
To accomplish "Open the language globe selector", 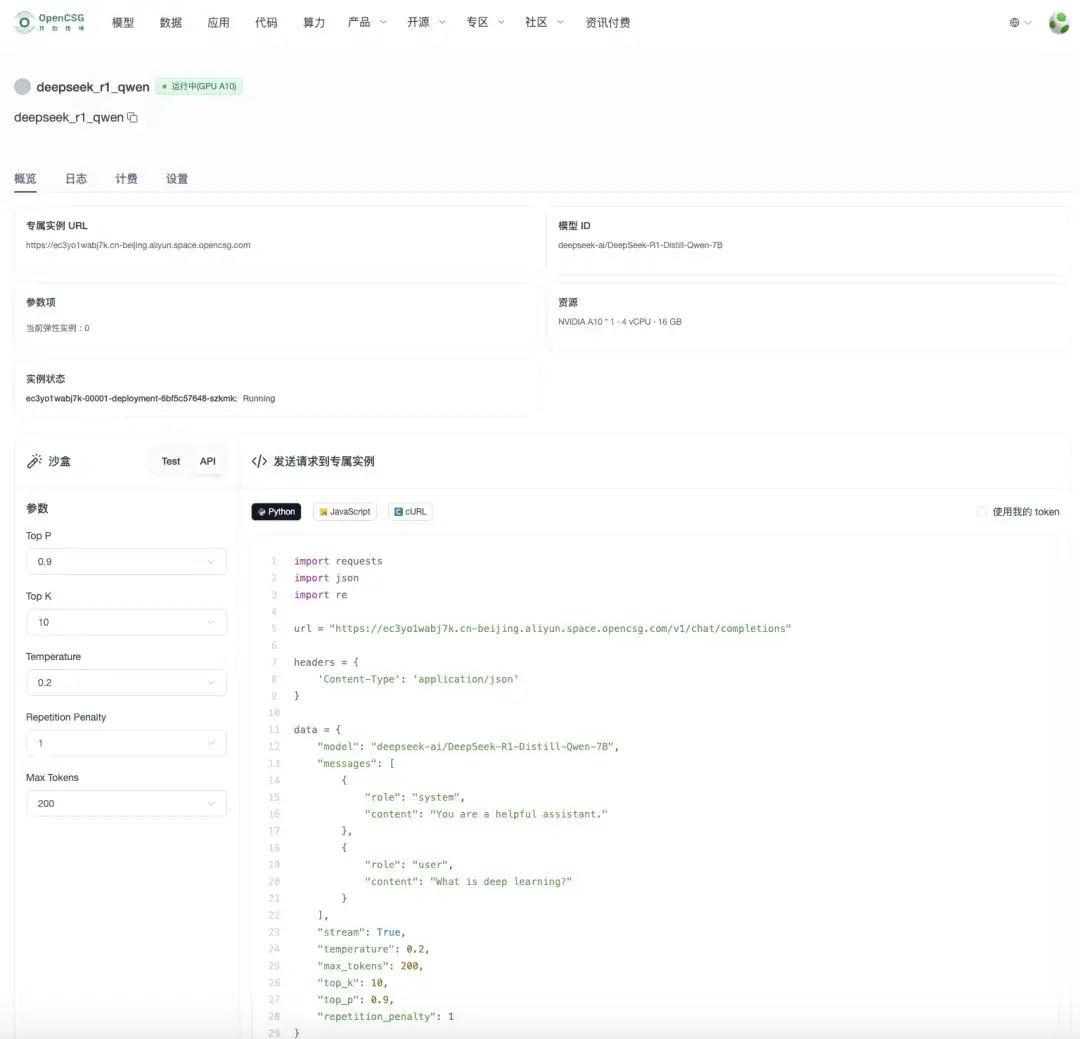I will tap(1020, 23).
